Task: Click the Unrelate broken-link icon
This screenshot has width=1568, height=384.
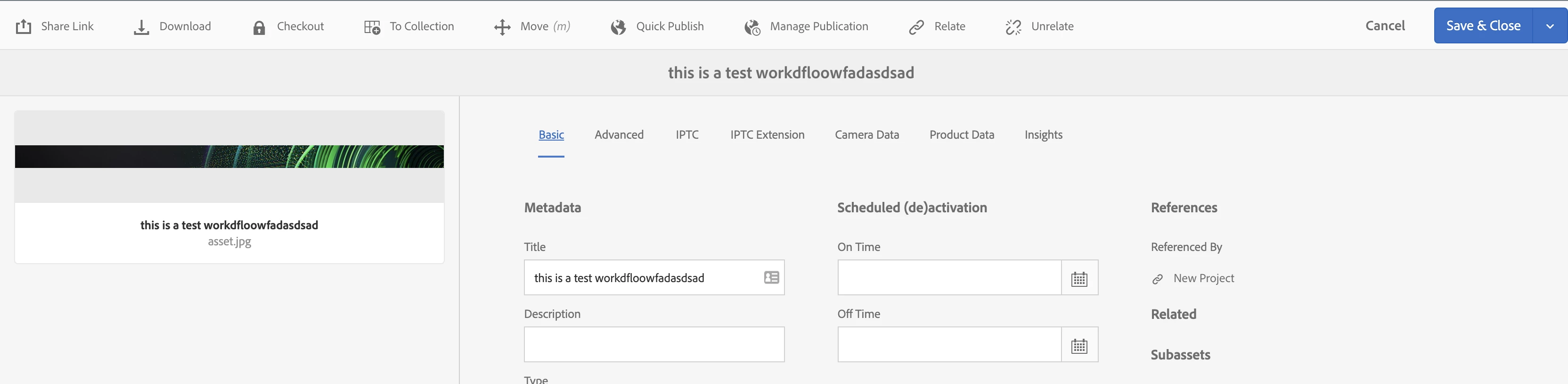Action: coord(1013,27)
